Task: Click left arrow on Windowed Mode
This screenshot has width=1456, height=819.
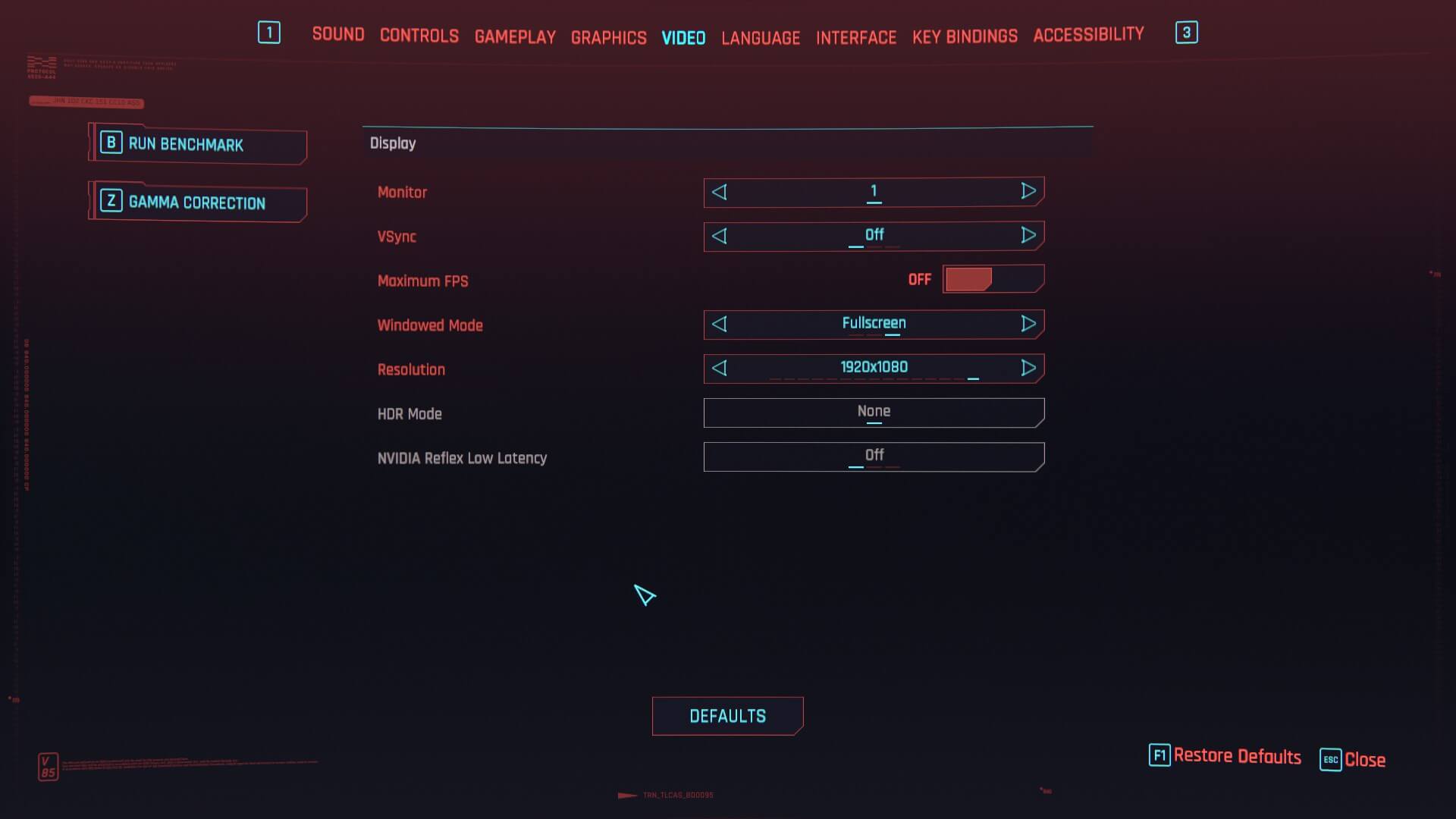Action: click(720, 324)
